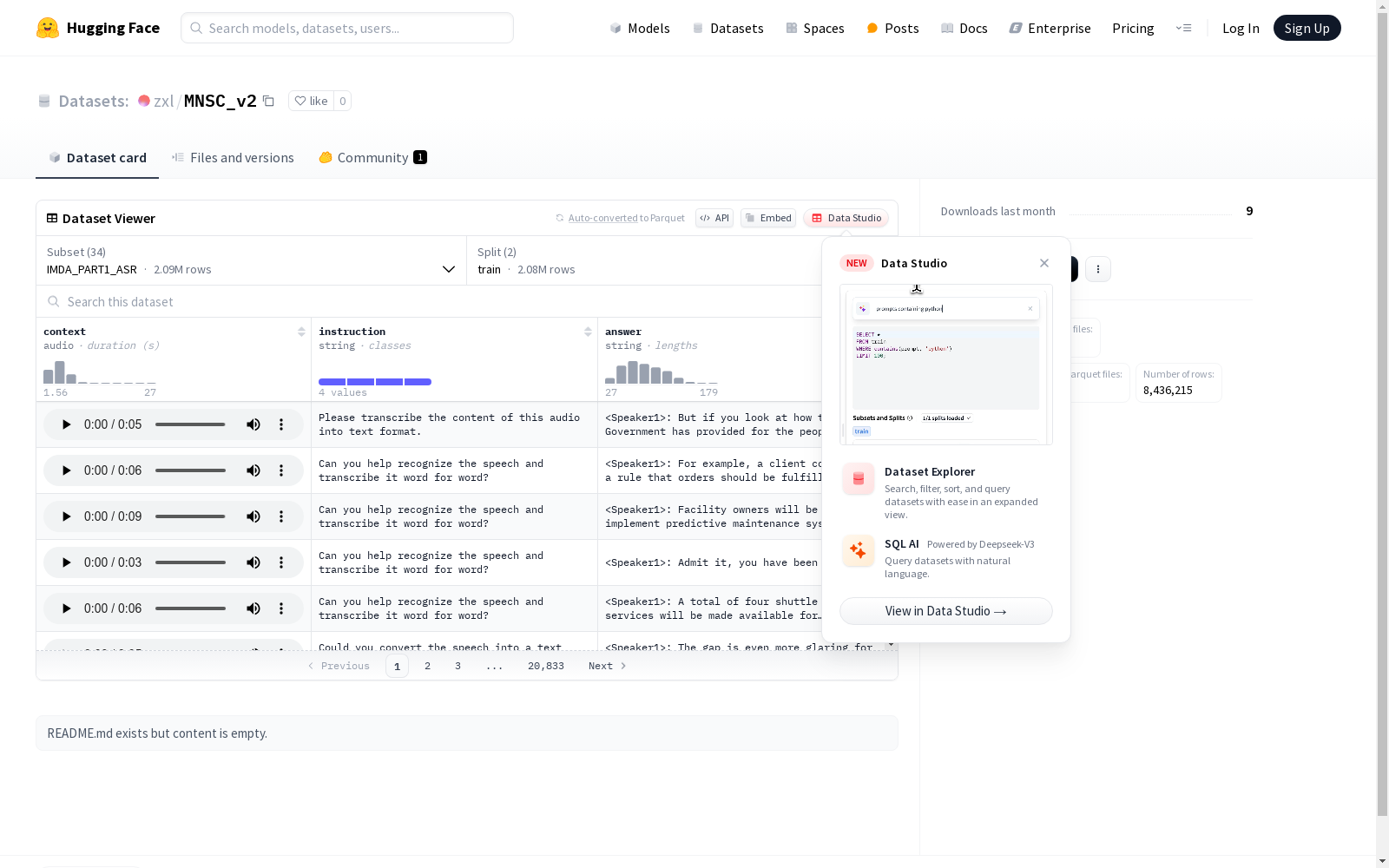Click the Datasets: breadcrumb label
The width and height of the screenshot is (1389, 868).
point(94,101)
